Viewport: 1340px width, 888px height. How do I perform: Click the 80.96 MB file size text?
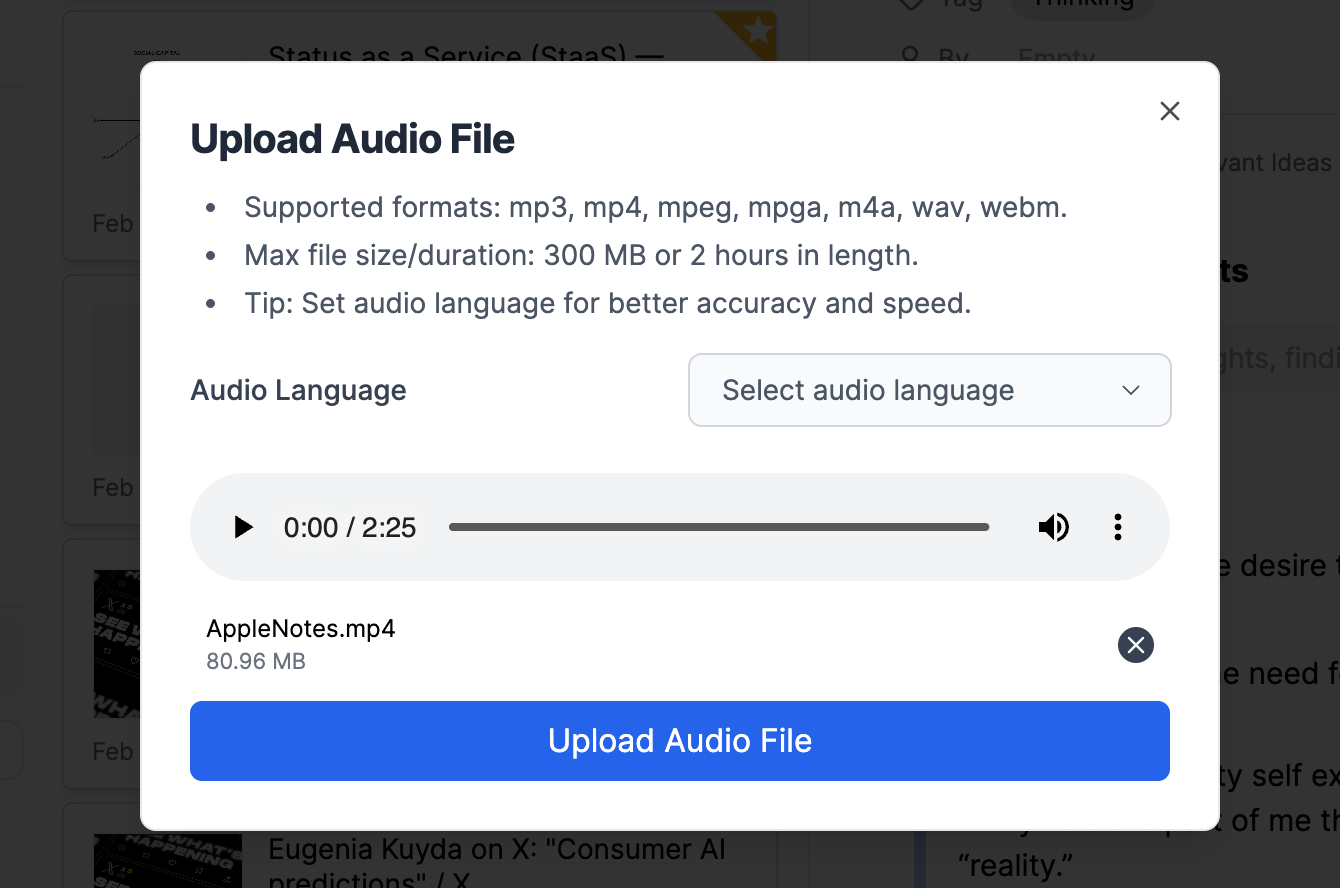256,661
